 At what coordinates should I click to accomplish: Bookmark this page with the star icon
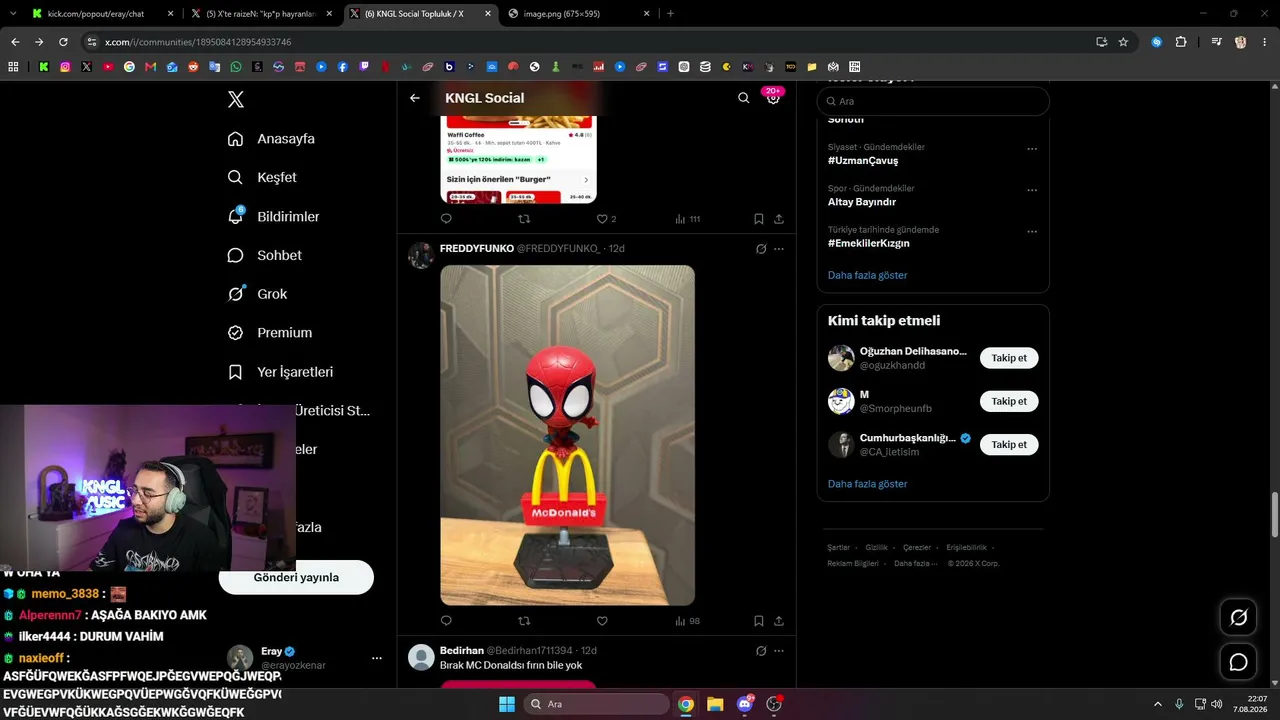click(1123, 42)
